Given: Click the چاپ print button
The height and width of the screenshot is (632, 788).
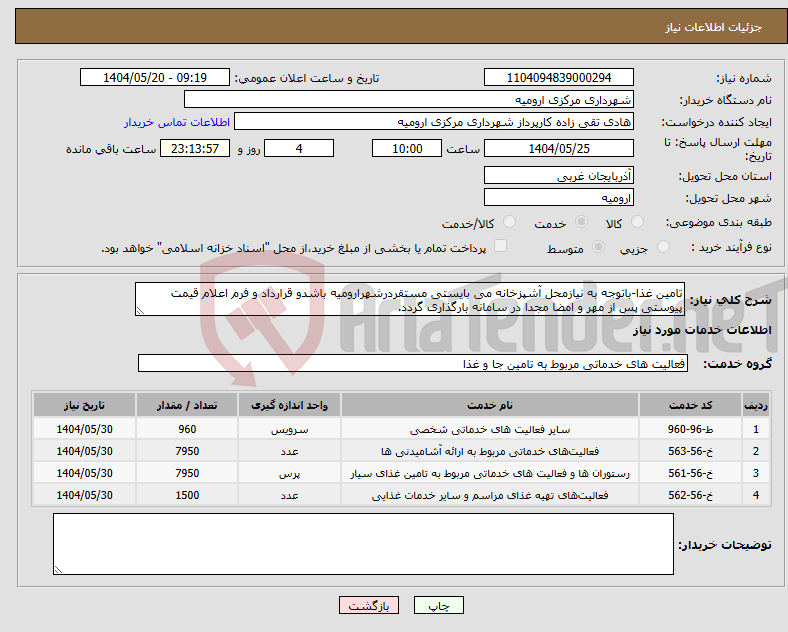Looking at the screenshot, I should point(439,605).
